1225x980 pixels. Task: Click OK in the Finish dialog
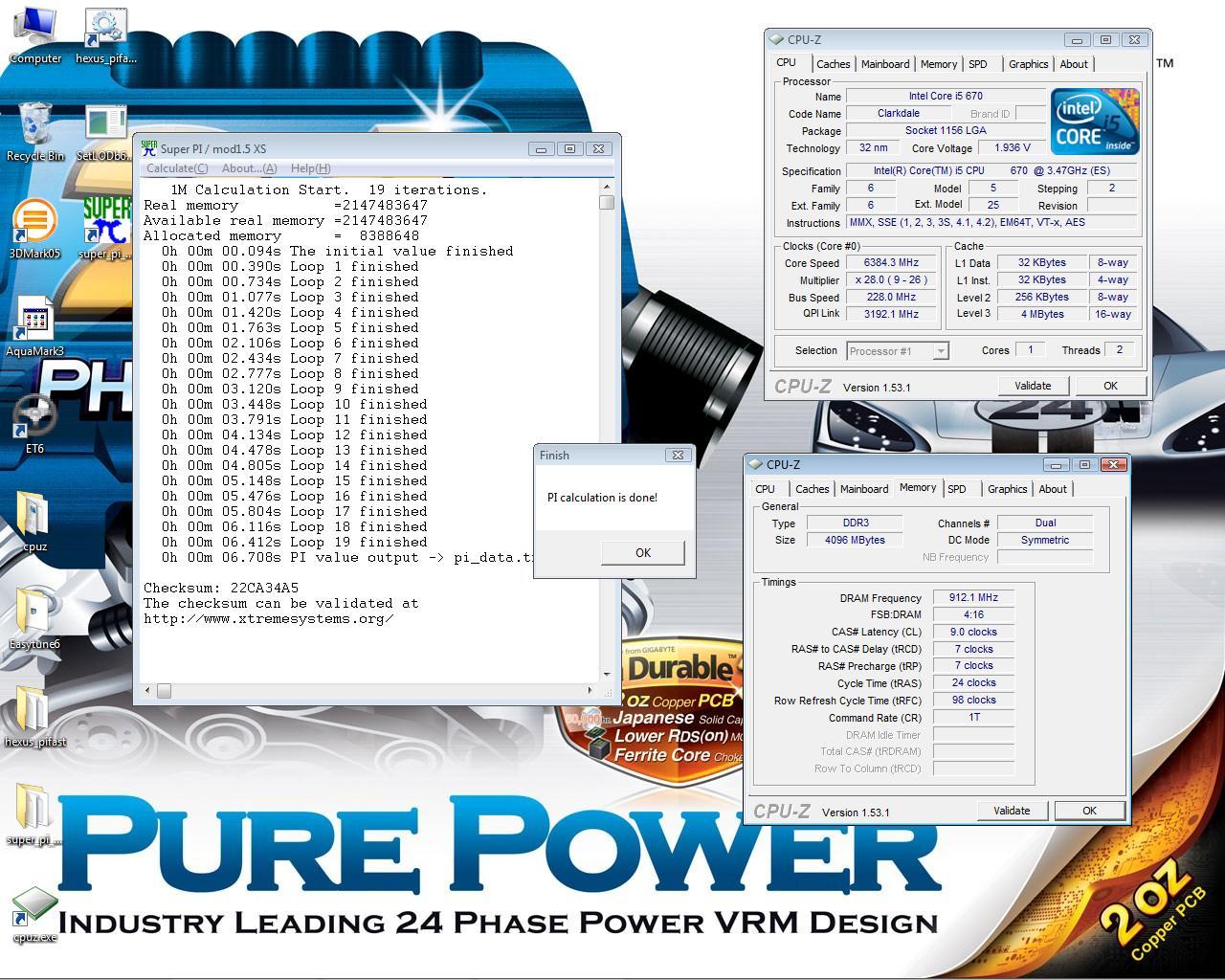643,552
